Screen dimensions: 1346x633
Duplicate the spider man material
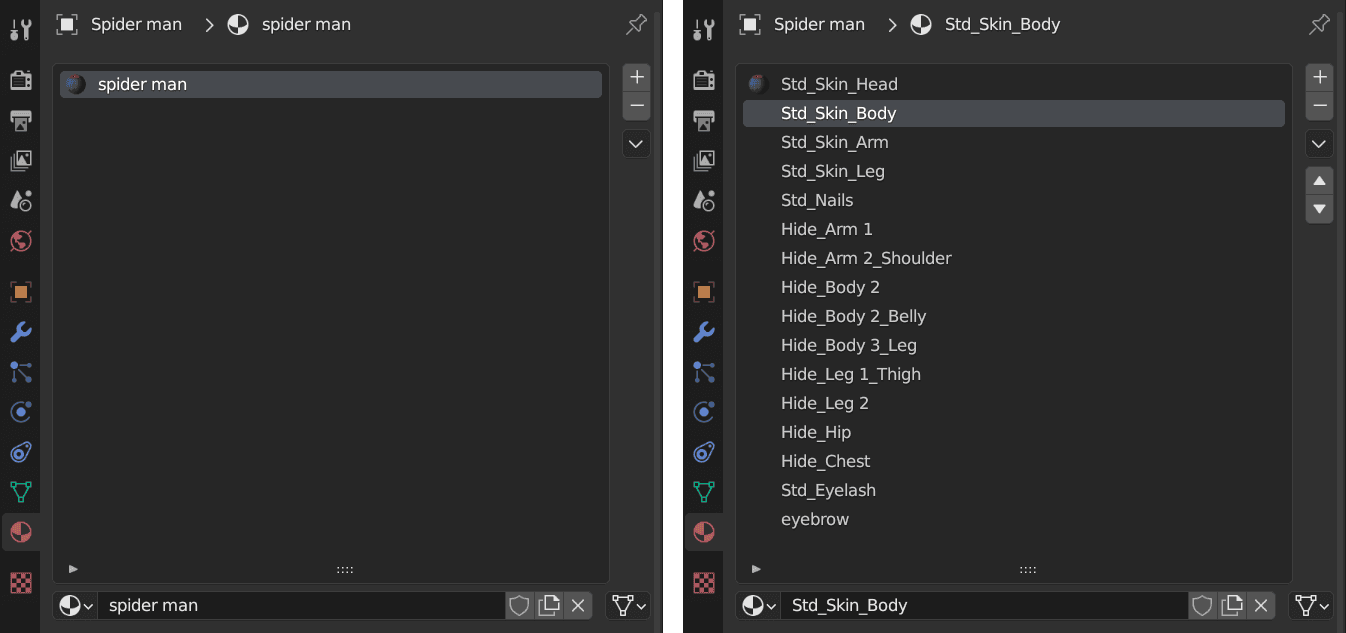click(x=548, y=605)
